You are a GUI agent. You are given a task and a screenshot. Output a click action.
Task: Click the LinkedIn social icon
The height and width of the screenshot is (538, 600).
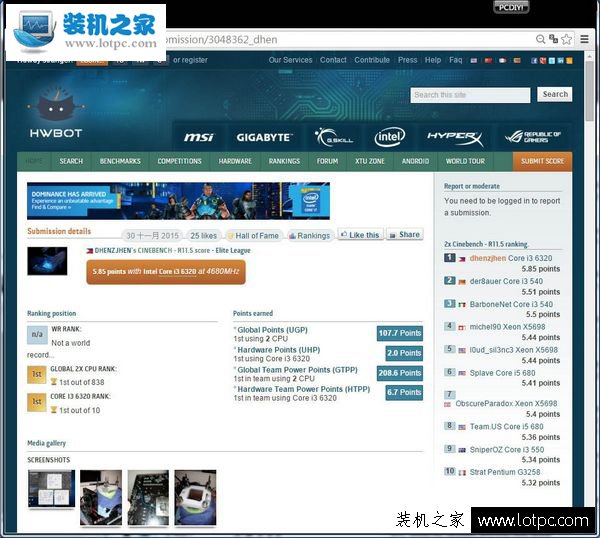pos(560,60)
